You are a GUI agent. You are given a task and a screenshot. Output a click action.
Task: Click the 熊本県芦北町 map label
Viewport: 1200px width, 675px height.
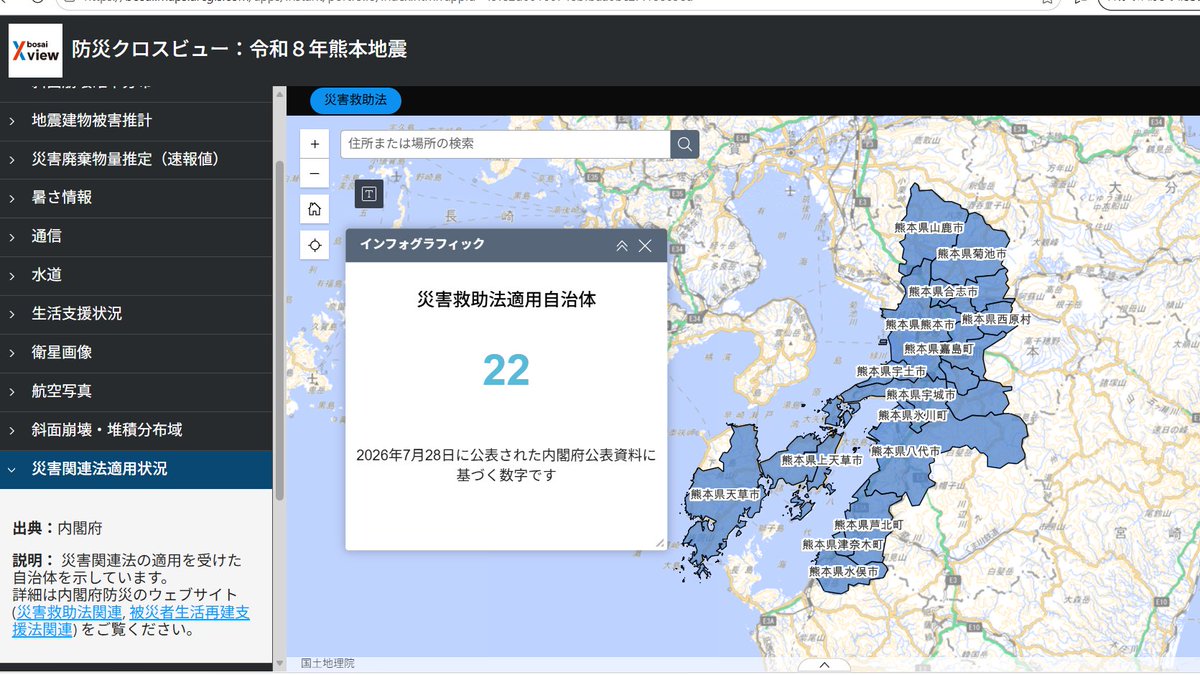pyautogui.click(x=869, y=524)
